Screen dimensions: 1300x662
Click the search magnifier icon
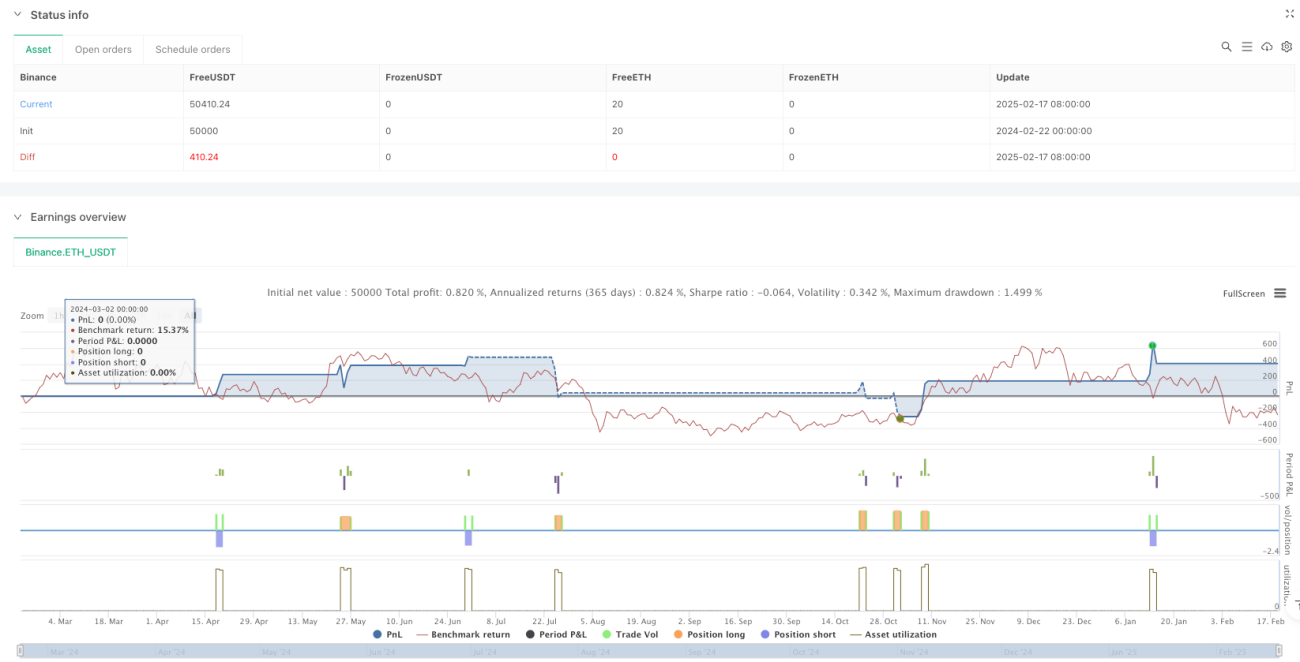point(1227,47)
